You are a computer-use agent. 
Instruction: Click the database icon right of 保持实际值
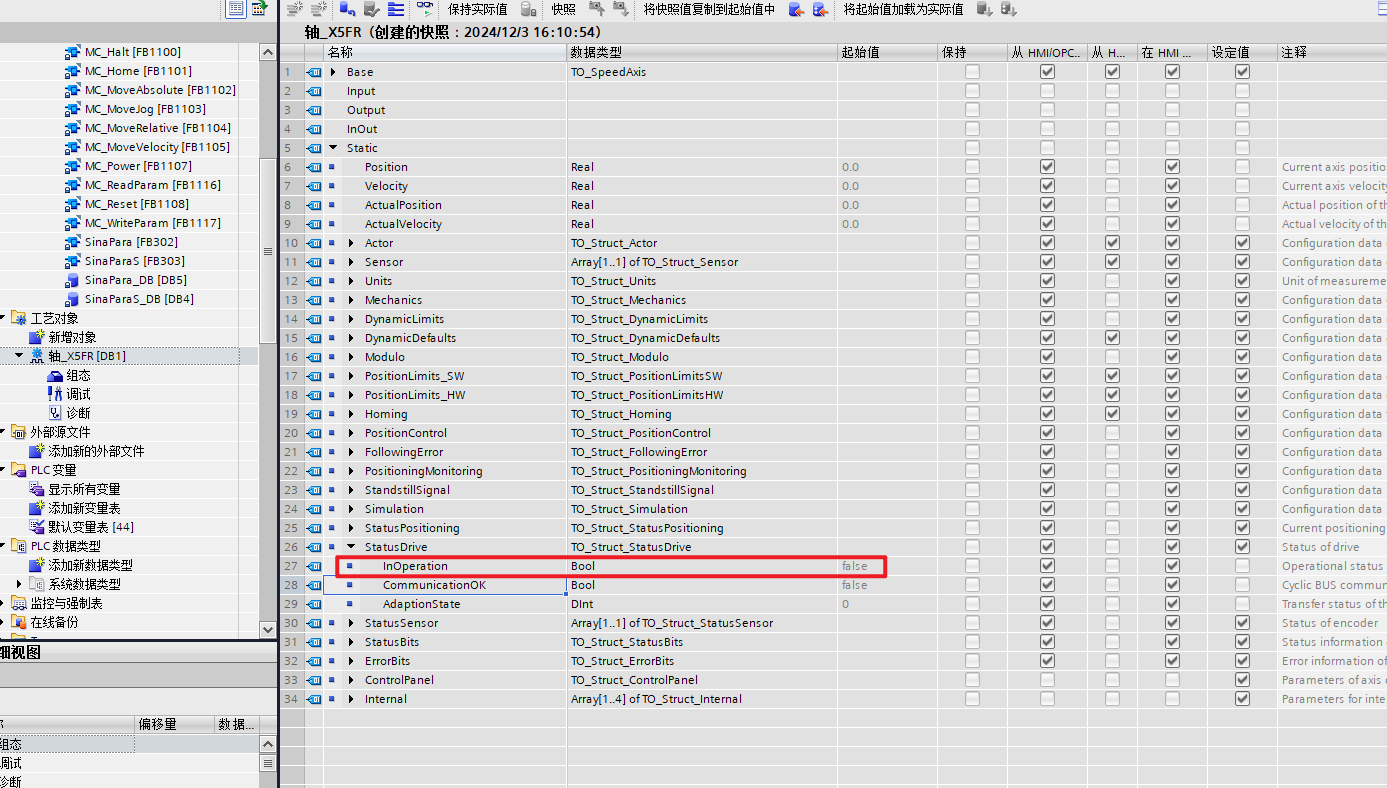tap(527, 9)
